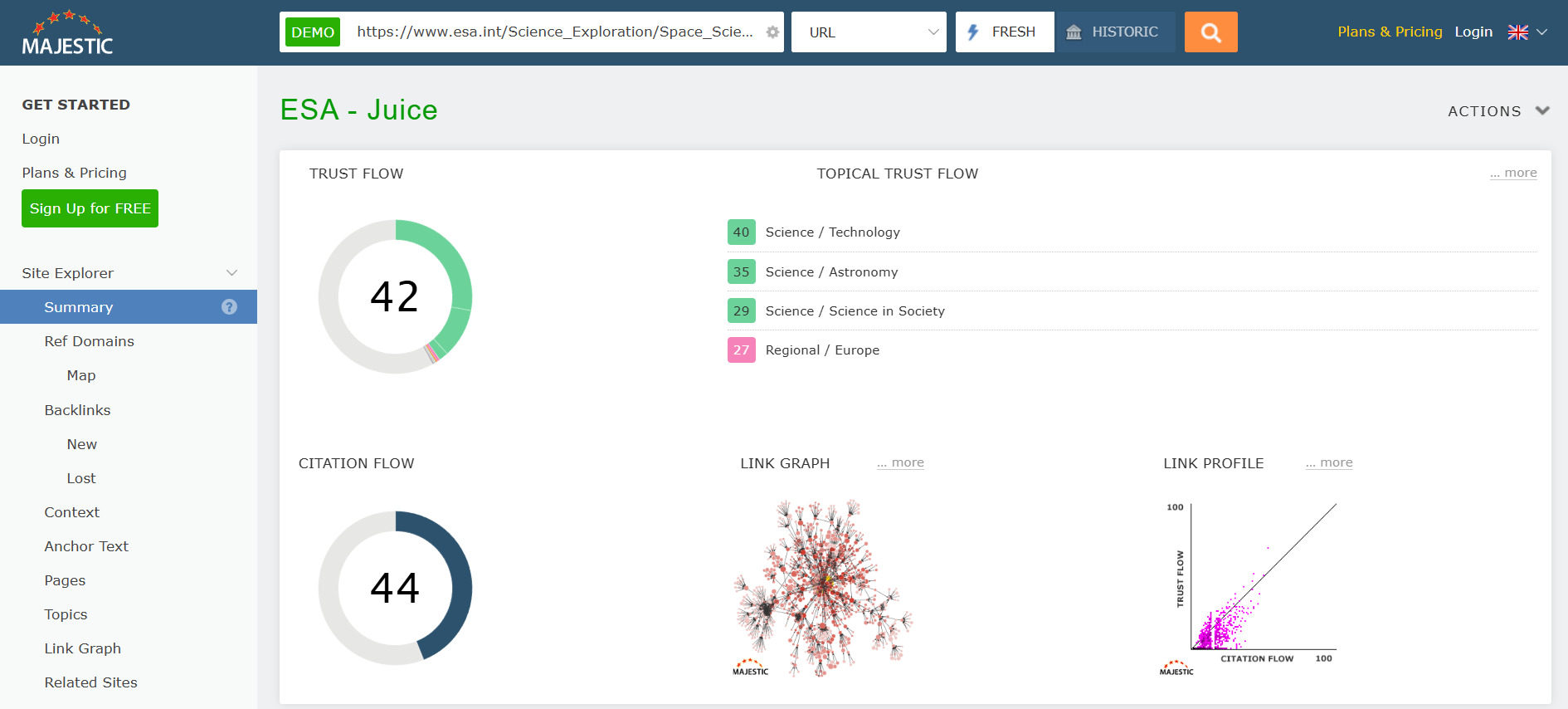Click the ESA - Juice page title
Screen dimensions: 1568x709
click(358, 110)
